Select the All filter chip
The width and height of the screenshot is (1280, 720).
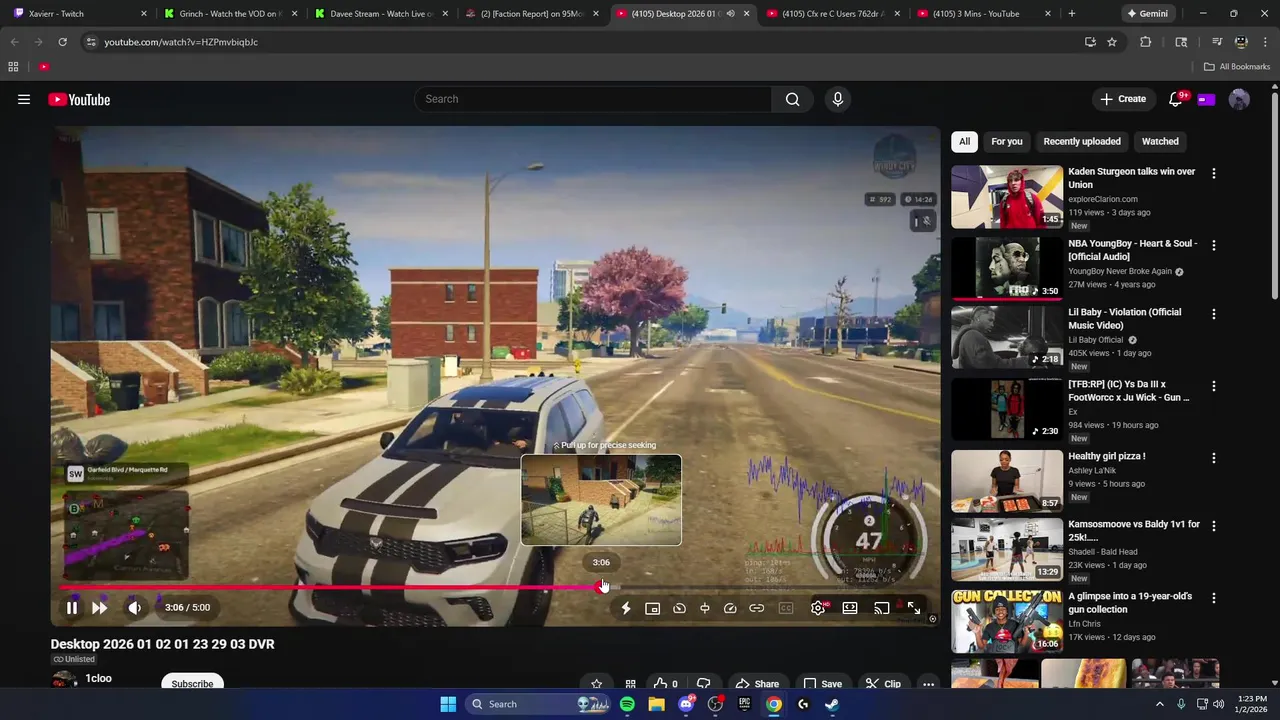964,141
